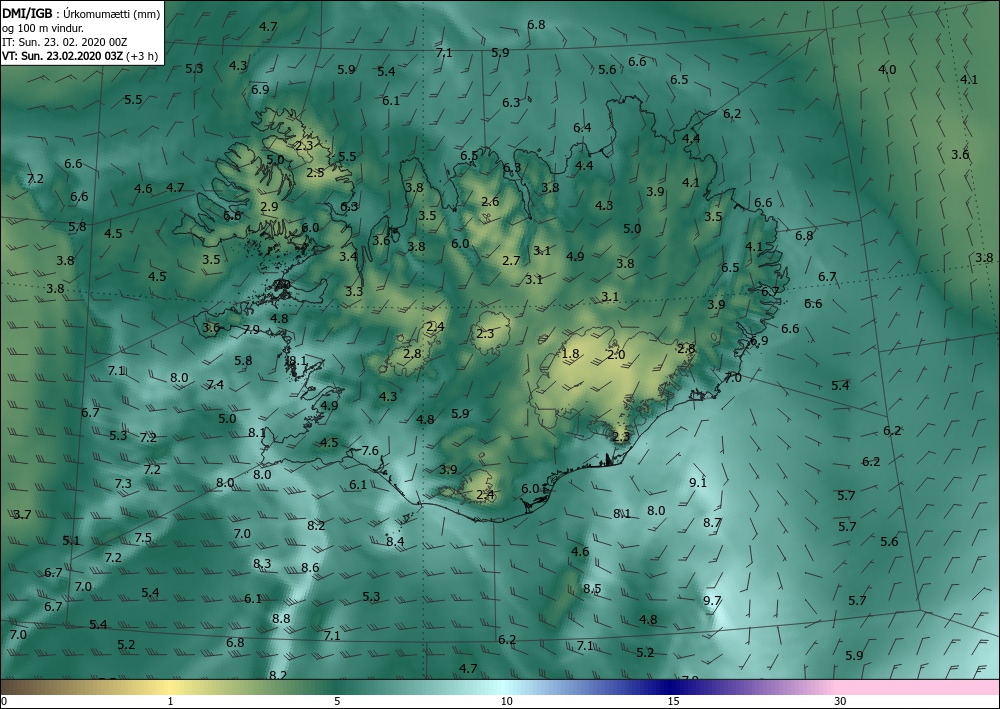Click the 8.6 value on the map
The width and height of the screenshot is (1000, 709).
pyautogui.click(x=310, y=567)
